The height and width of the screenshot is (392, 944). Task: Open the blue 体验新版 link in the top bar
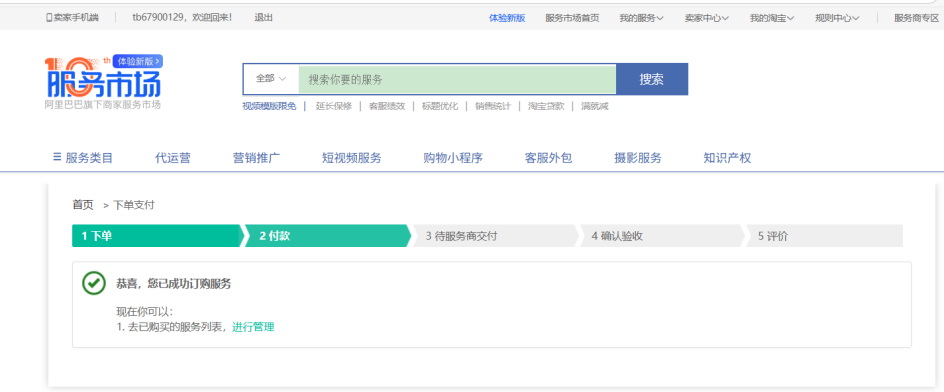pos(507,18)
